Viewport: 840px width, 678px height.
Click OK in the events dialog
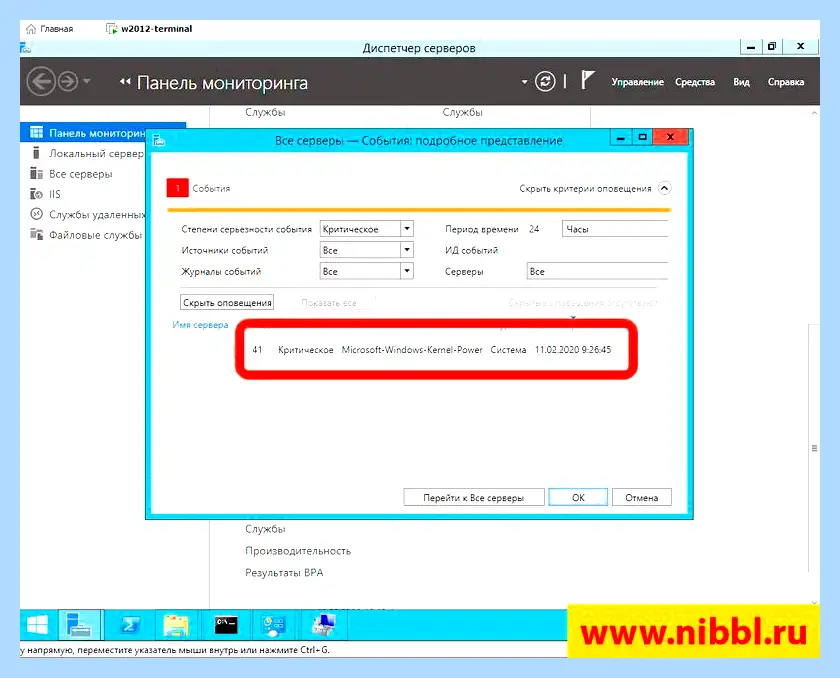click(578, 498)
